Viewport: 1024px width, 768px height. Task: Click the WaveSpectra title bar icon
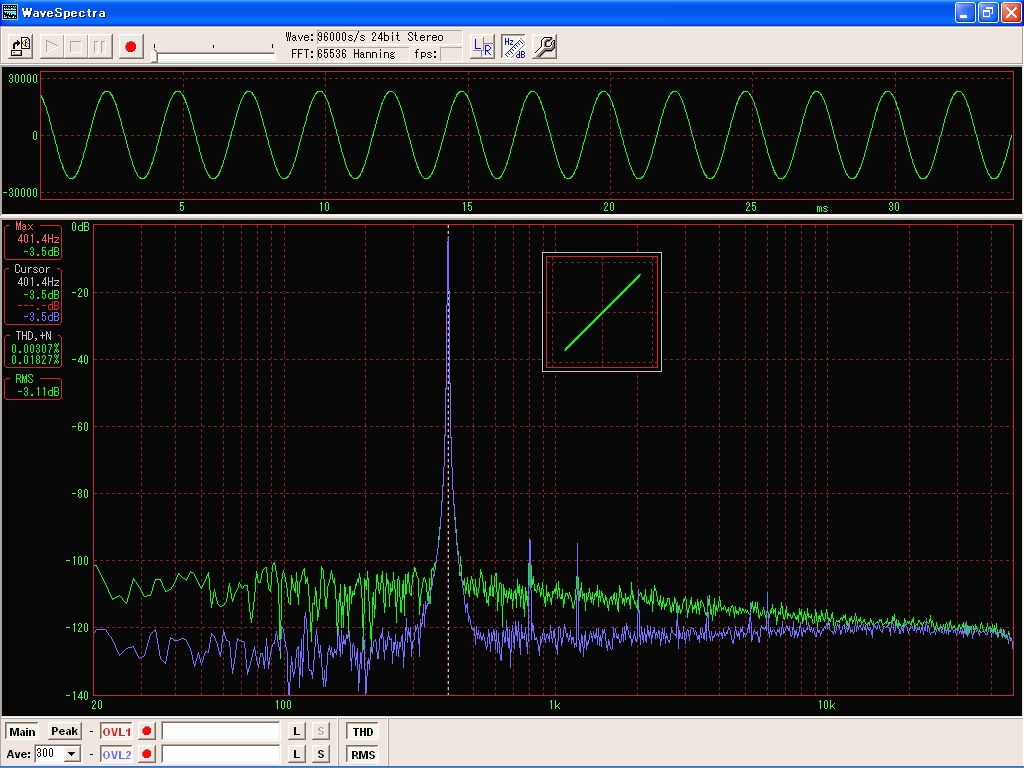pyautogui.click(x=10, y=12)
